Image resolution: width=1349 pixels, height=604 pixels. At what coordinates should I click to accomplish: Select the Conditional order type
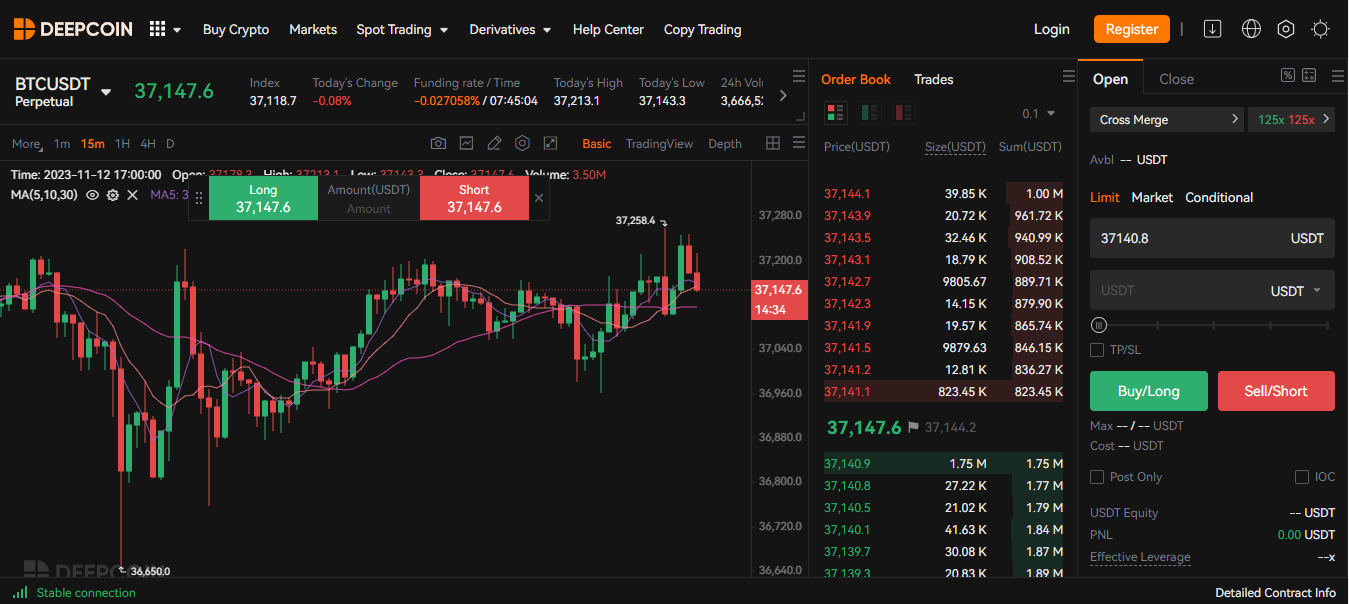(1219, 197)
